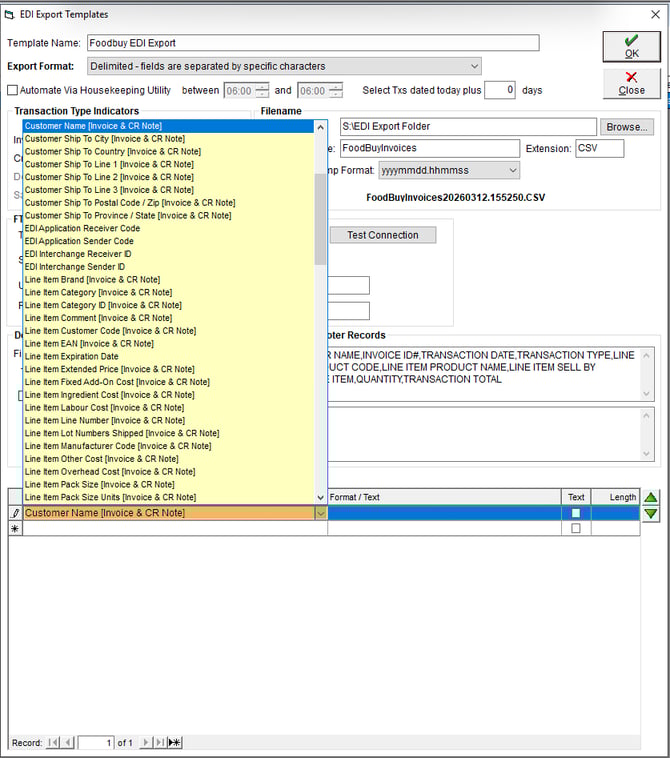Pick EDI Interchange Receiver ID
This screenshot has width=670, height=758.
168,254
